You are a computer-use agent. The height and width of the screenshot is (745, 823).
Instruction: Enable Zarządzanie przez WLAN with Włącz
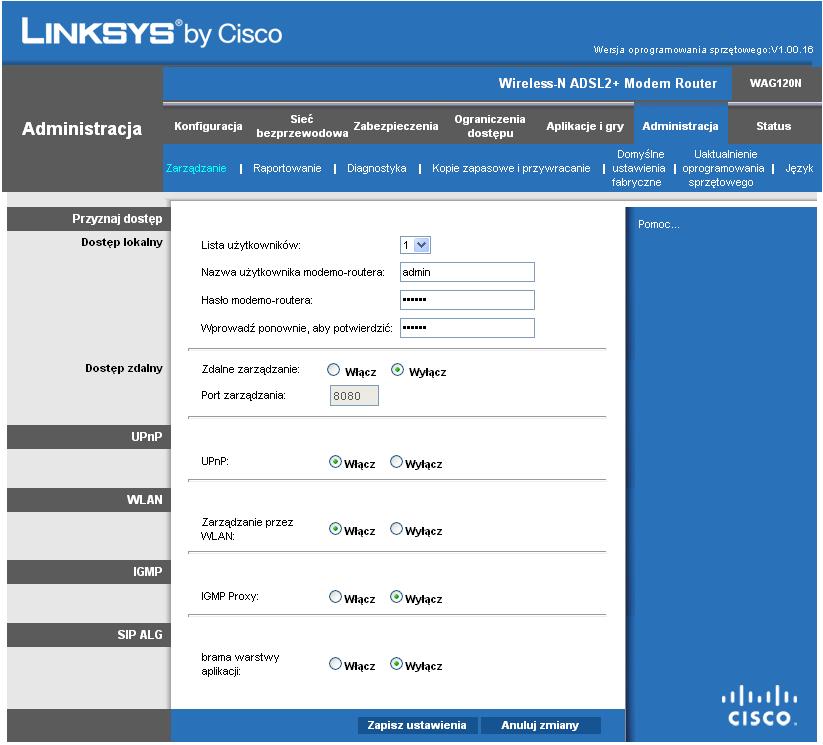(x=335, y=528)
